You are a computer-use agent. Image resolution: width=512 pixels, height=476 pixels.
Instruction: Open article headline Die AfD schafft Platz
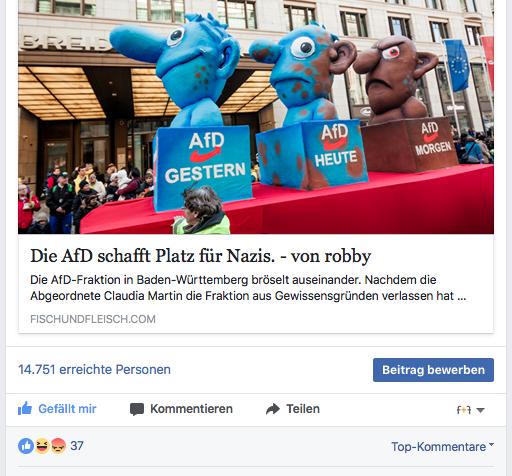coord(201,256)
